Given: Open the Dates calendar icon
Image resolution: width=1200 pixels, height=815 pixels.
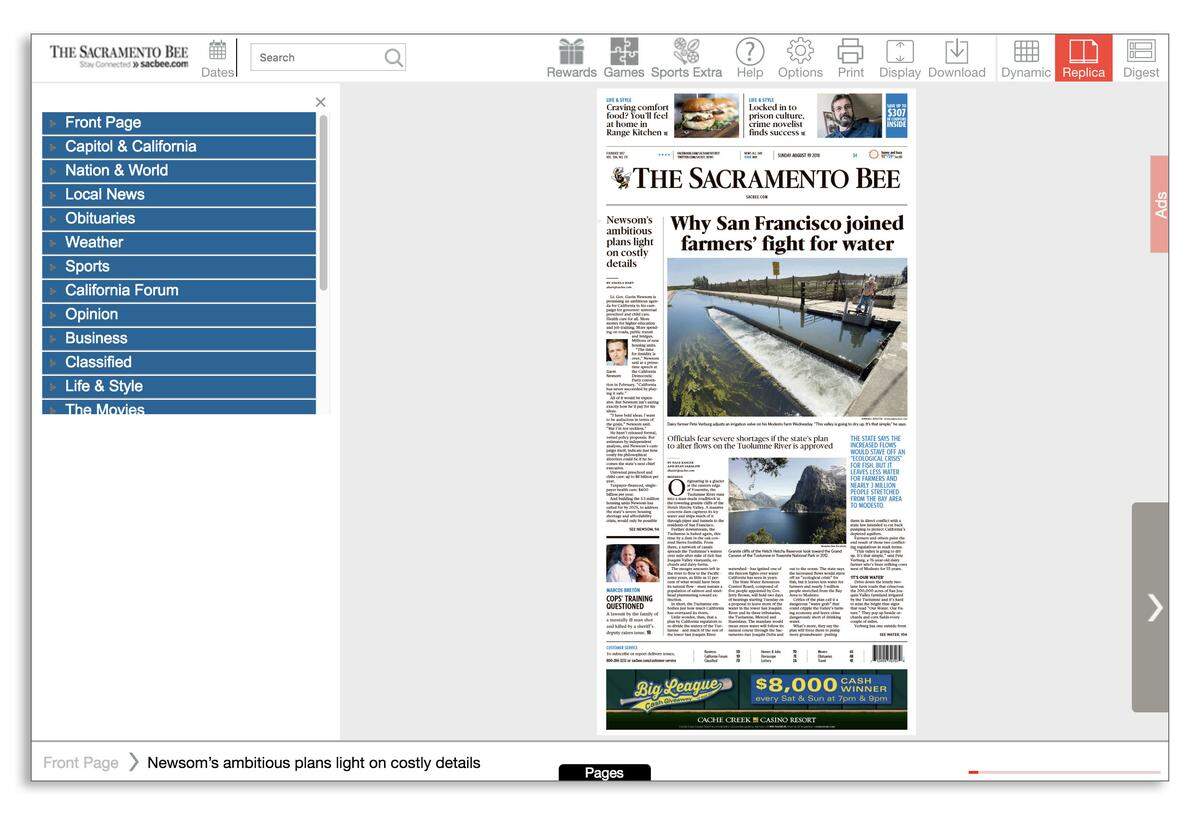Looking at the screenshot, I should (217, 58).
